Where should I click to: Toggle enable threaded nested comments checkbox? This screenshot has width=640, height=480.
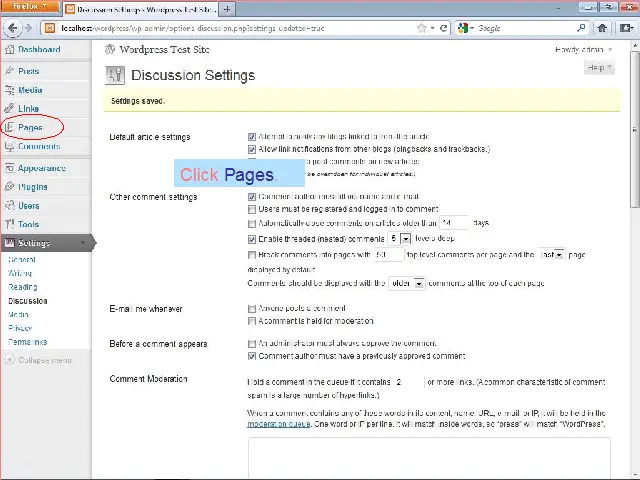pos(252,239)
